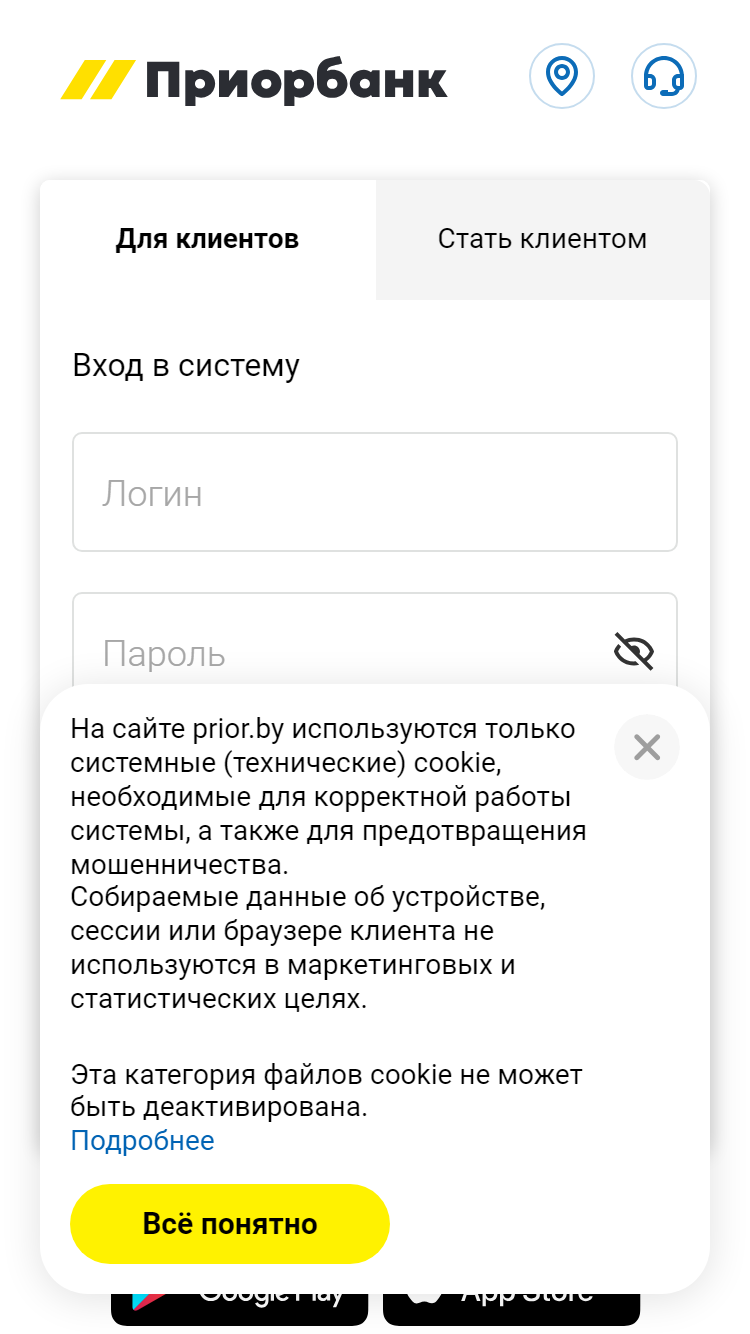Viewport: 750px width, 1334px height.
Task: Click the cookie text mentioning prior.by
Action: click(x=330, y=796)
